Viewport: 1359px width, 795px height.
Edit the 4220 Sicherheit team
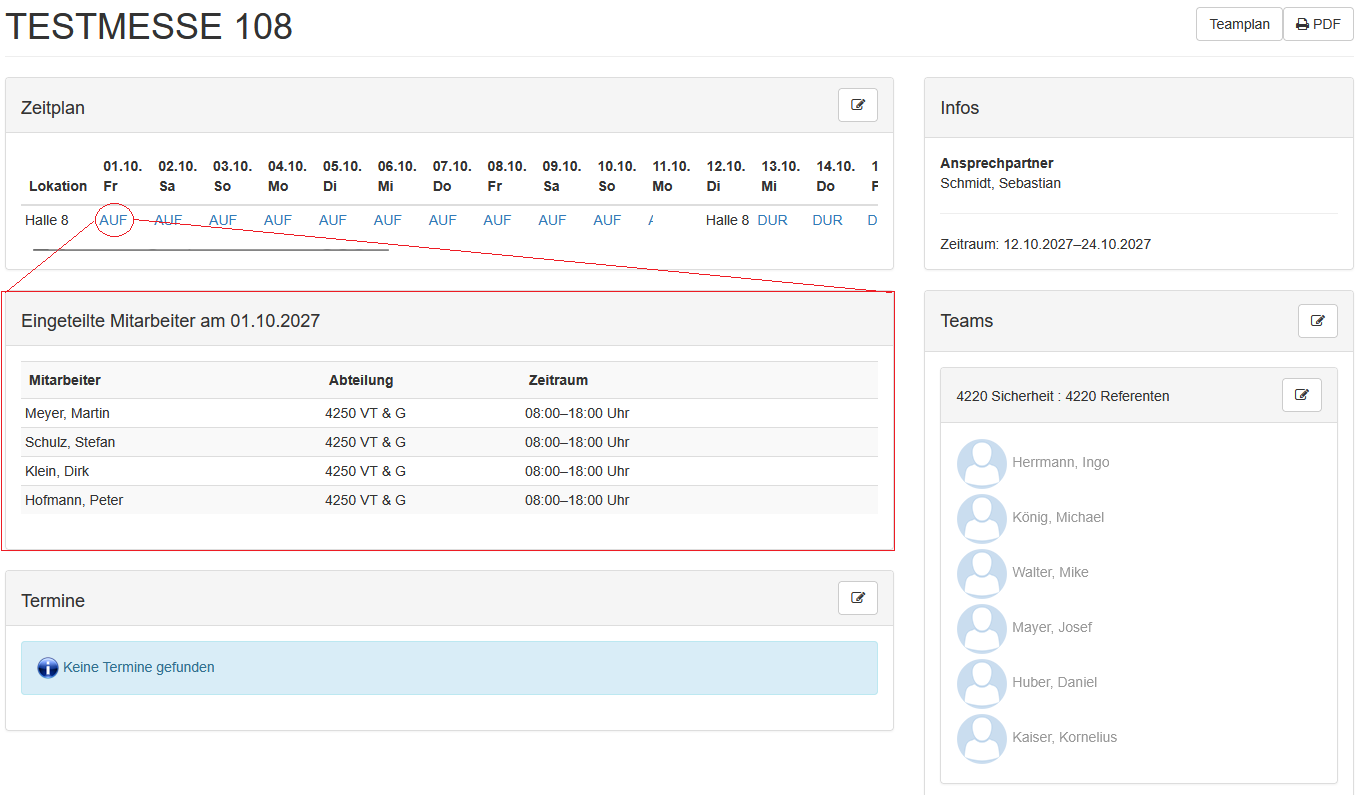[1301, 395]
